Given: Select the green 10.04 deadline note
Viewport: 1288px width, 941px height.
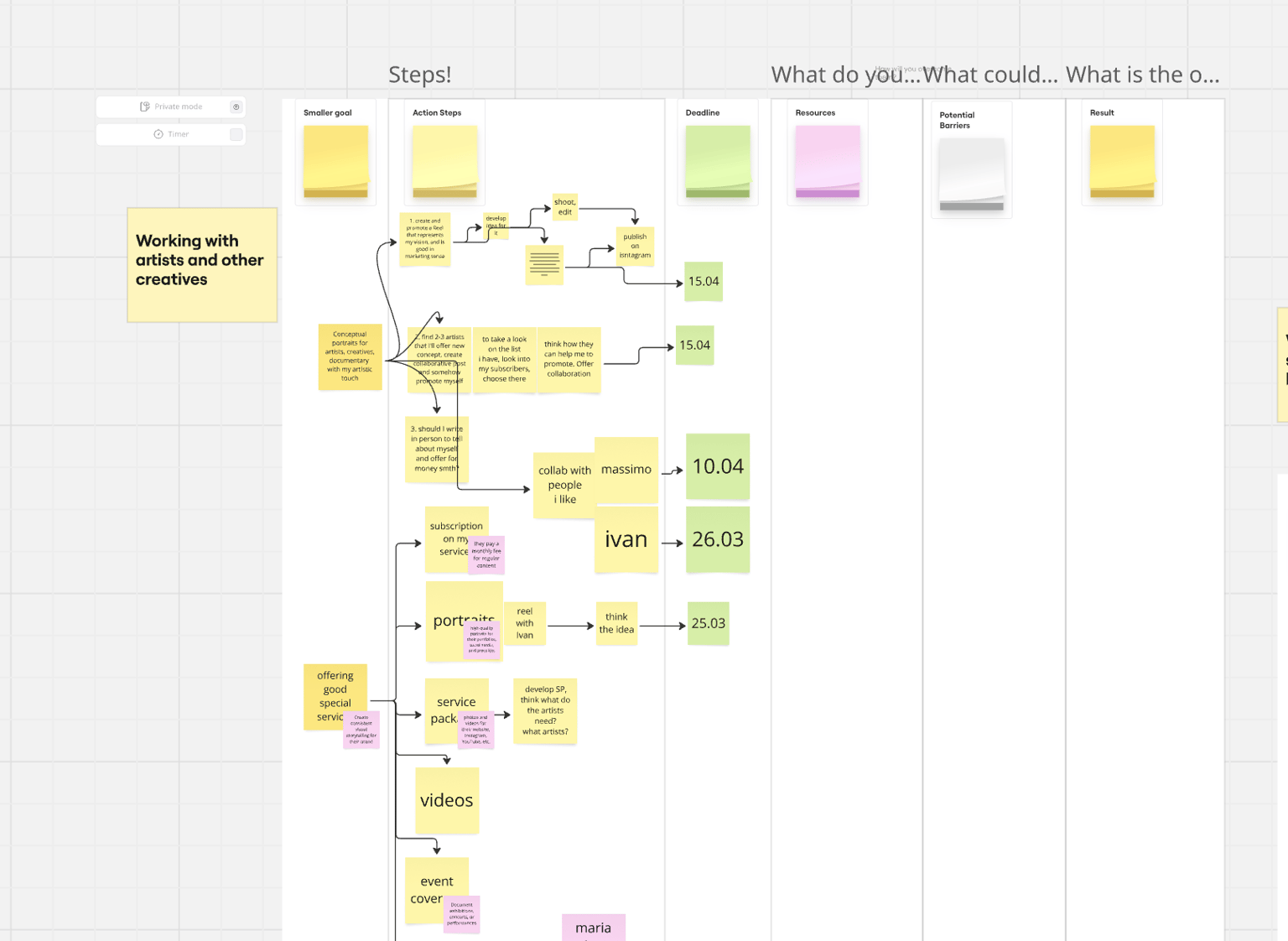Looking at the screenshot, I should pos(718,466).
